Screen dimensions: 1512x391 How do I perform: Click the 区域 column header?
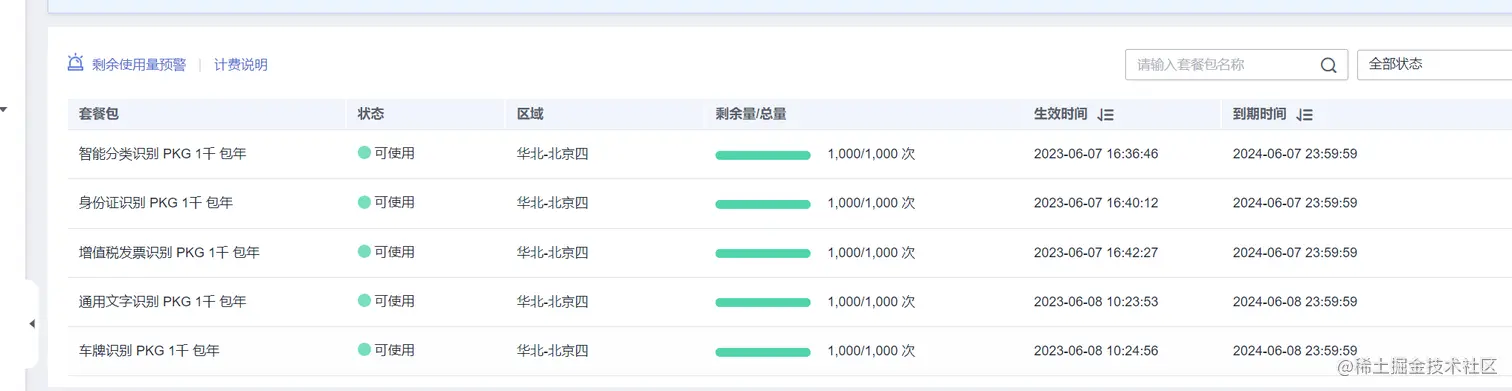[x=530, y=114]
